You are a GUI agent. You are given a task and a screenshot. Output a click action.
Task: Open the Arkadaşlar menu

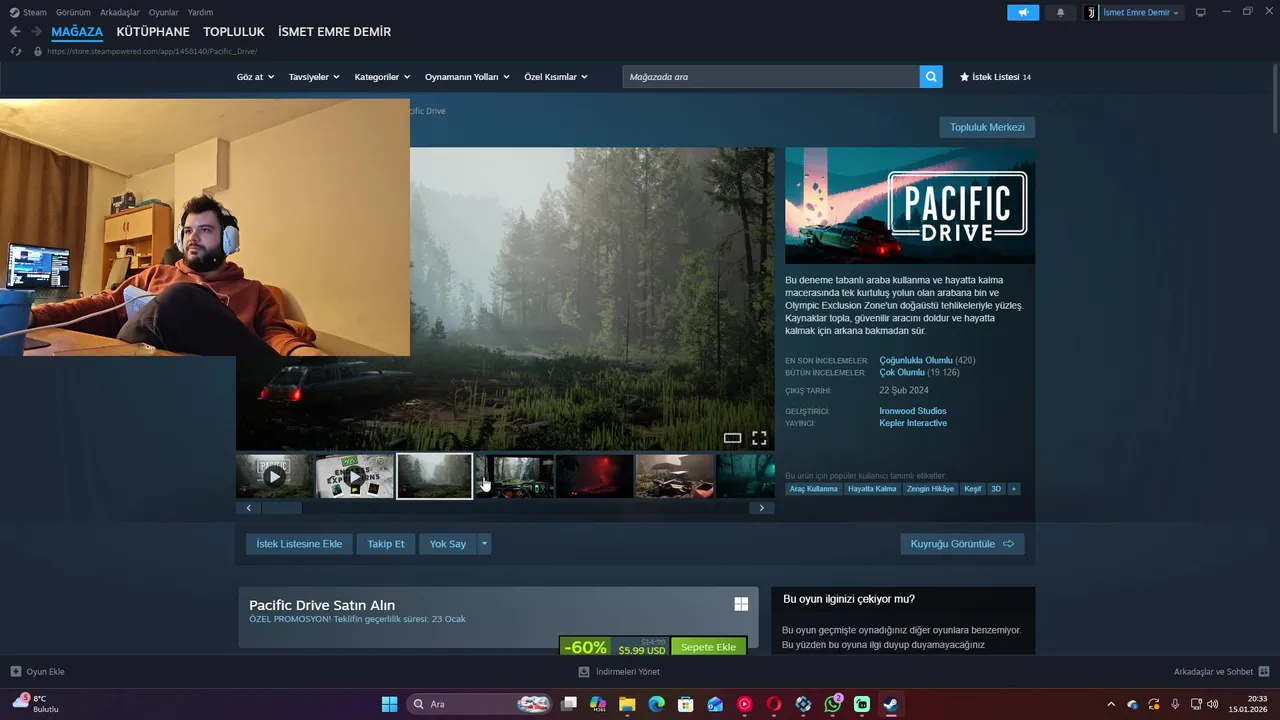coord(120,12)
